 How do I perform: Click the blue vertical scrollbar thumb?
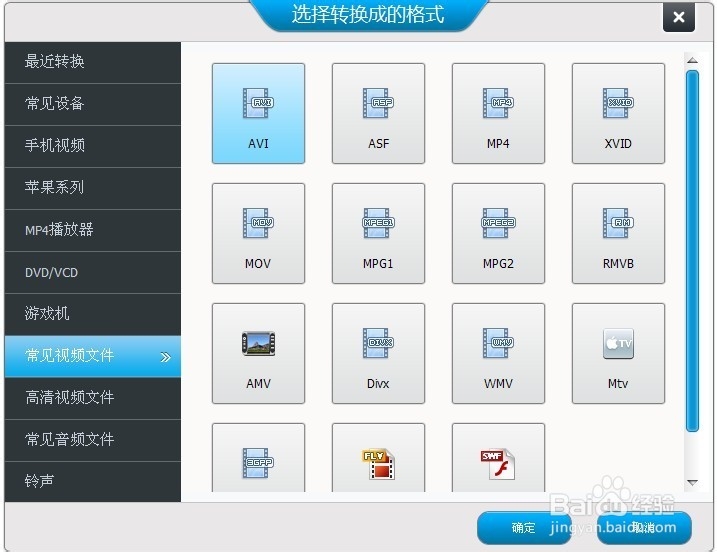click(692, 251)
